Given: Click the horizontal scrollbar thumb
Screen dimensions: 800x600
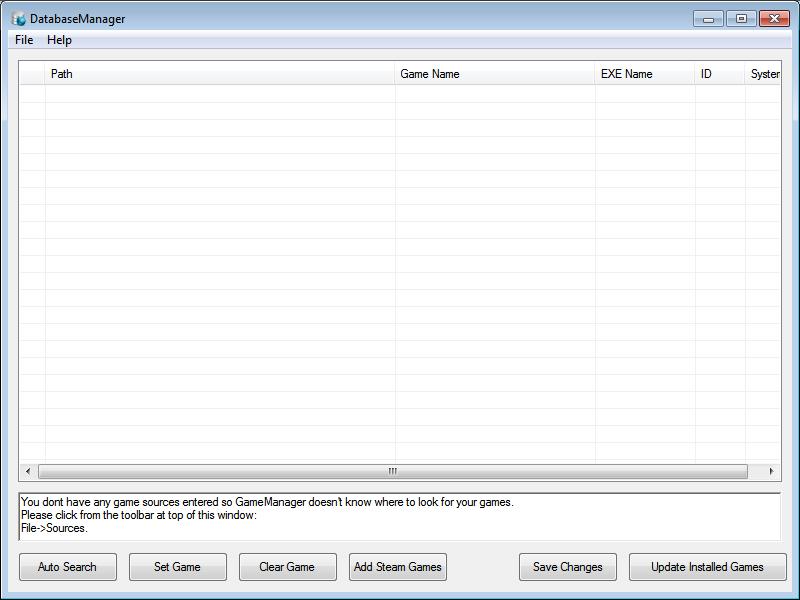Looking at the screenshot, I should [x=392, y=471].
